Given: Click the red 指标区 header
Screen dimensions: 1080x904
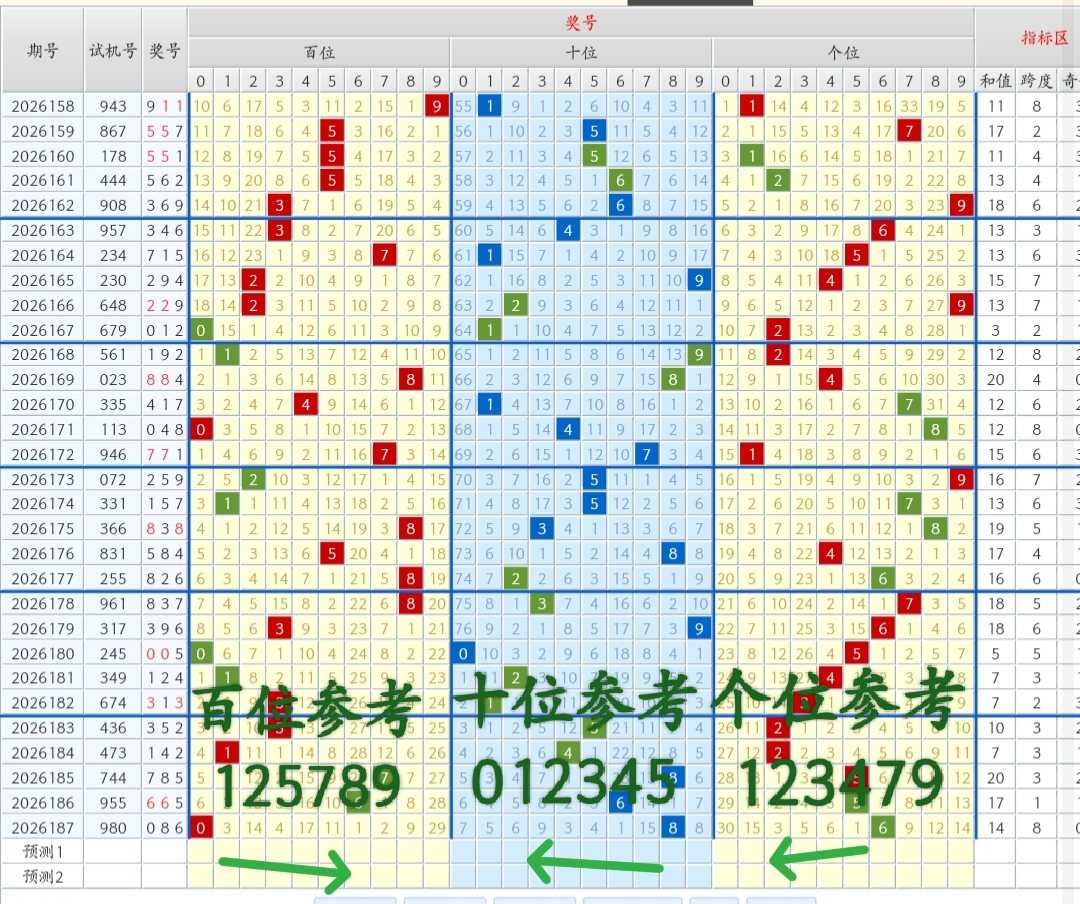Looking at the screenshot, I should pos(1044,38).
